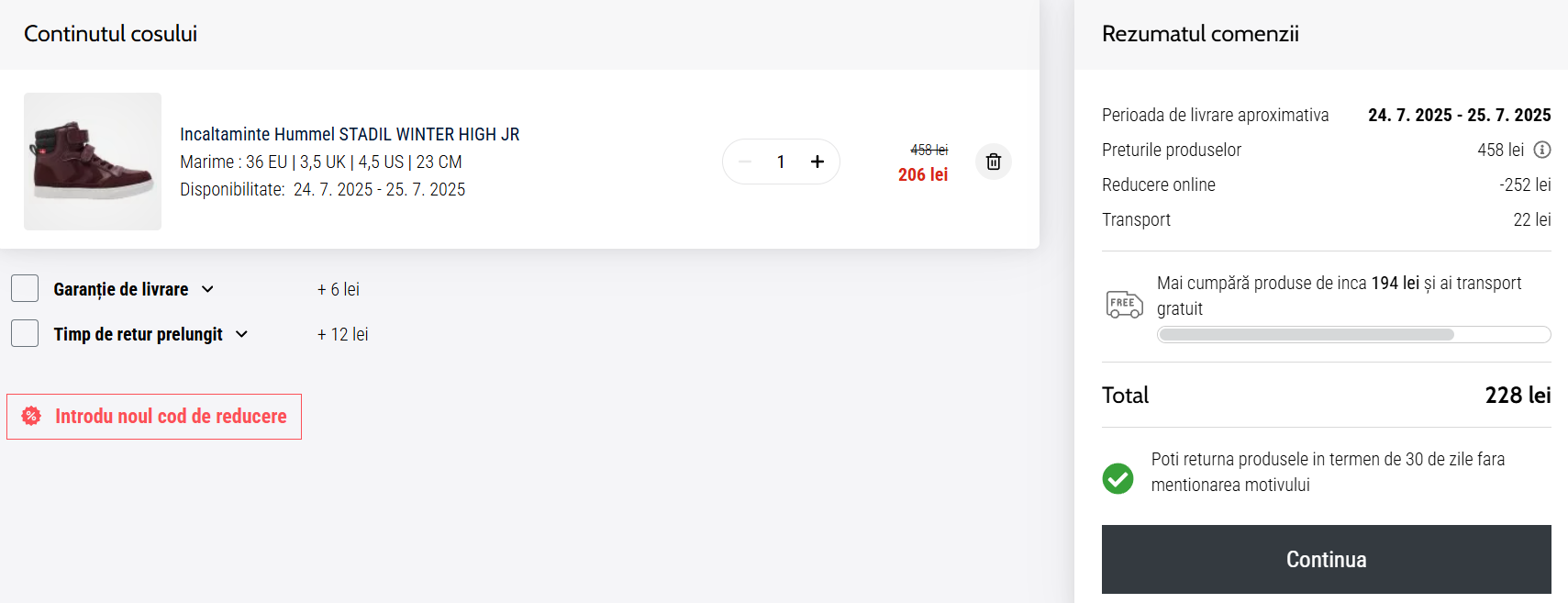Click the Timp de retur prelungit label
This screenshot has height=603, width=1568.
tap(138, 334)
